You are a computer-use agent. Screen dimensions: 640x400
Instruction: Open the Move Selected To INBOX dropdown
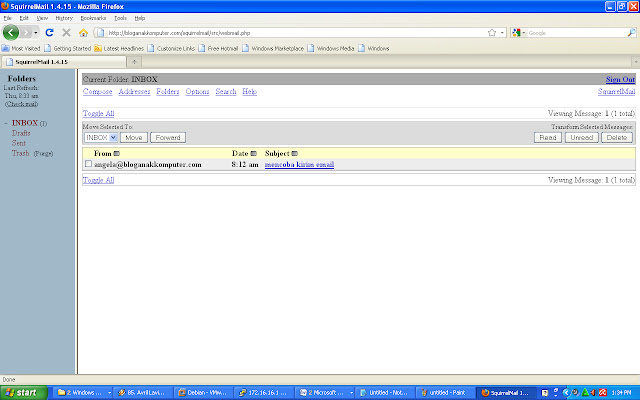(101, 138)
